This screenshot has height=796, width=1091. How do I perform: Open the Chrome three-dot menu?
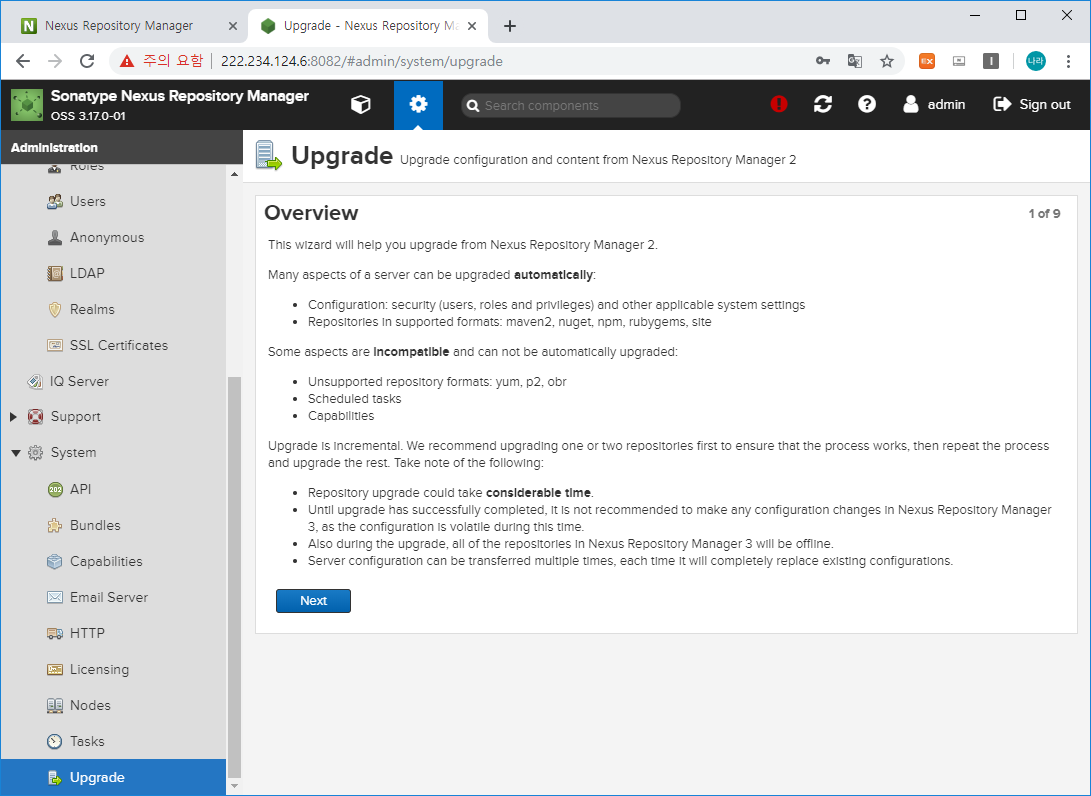(1068, 61)
